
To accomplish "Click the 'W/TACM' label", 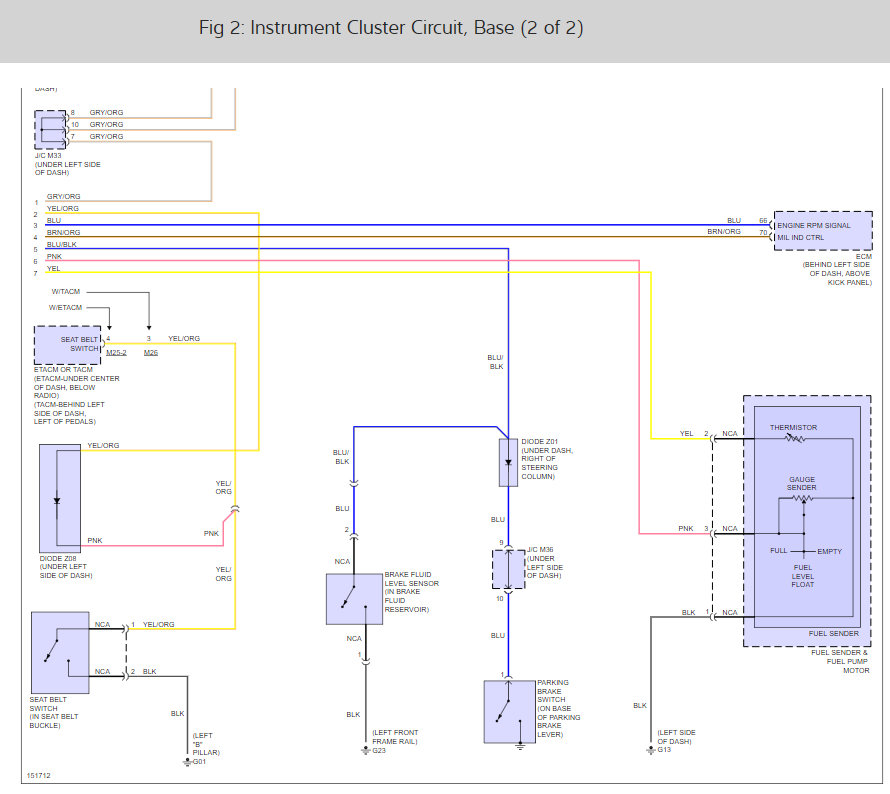I will [66, 292].
